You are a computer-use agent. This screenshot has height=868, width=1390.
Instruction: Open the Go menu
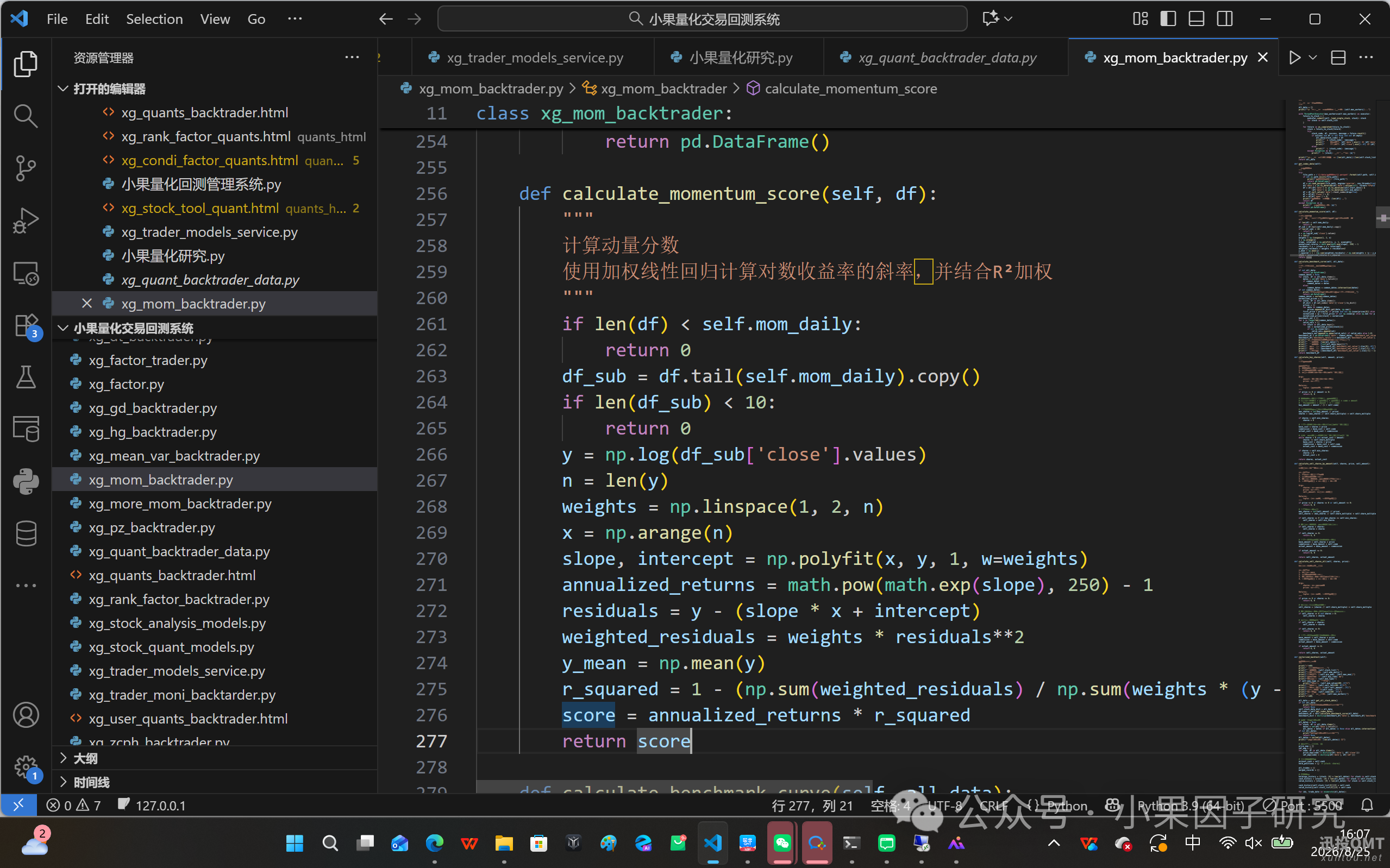click(x=256, y=19)
